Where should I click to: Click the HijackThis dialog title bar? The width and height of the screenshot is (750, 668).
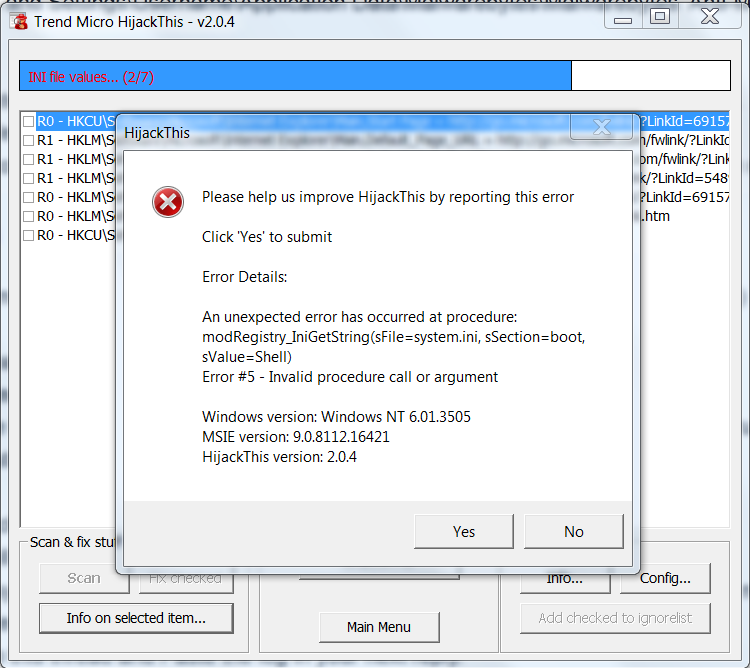(x=344, y=132)
